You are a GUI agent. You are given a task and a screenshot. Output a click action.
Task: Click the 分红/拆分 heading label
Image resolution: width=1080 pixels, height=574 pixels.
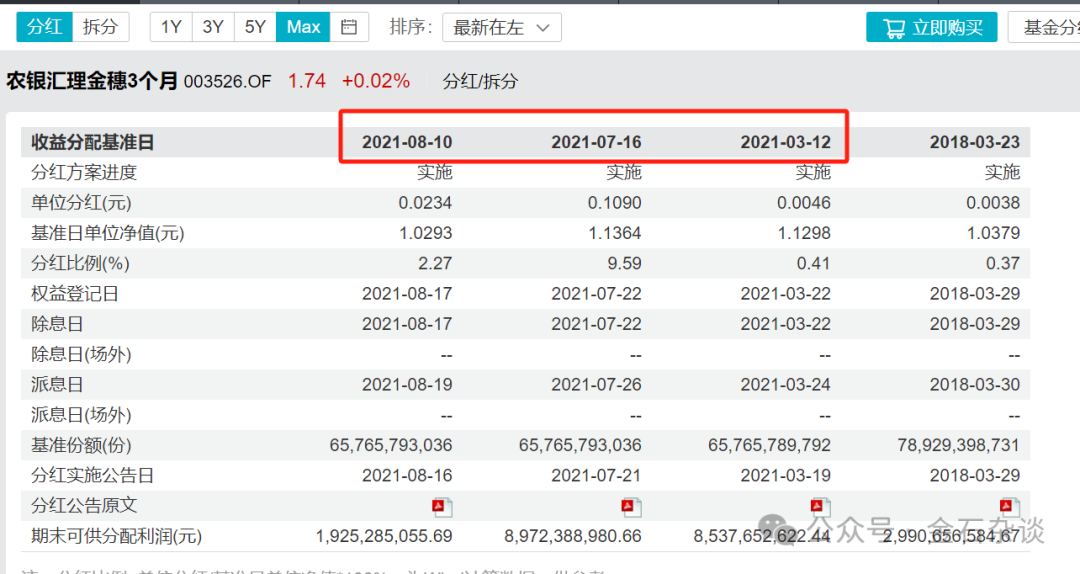[x=480, y=82]
